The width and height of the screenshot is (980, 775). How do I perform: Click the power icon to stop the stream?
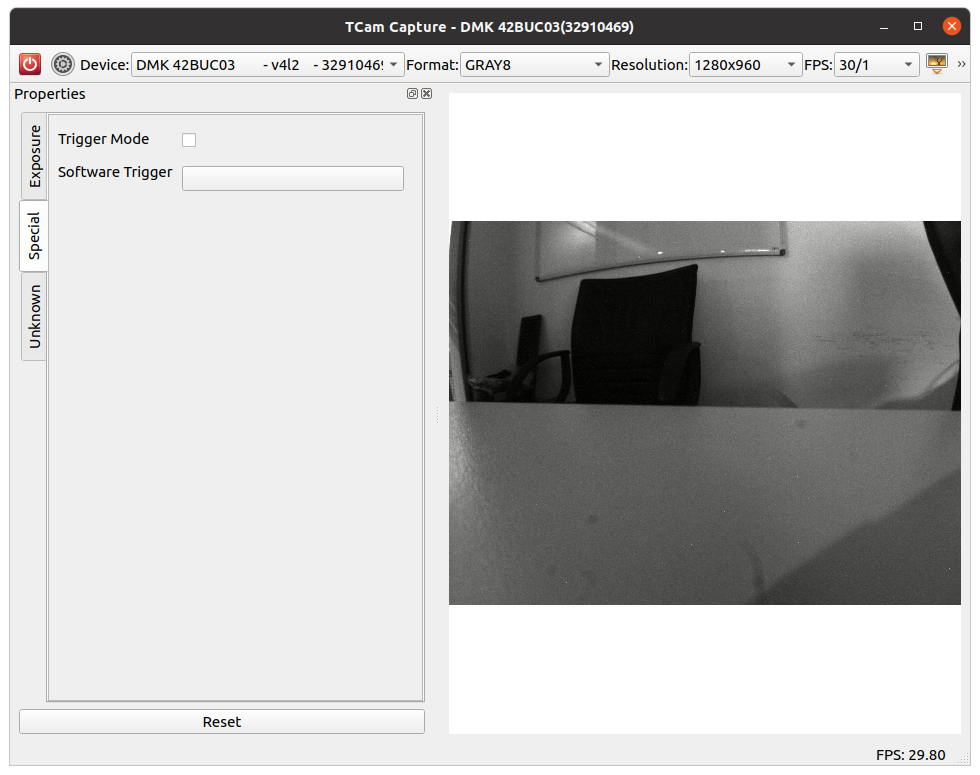click(x=29, y=63)
